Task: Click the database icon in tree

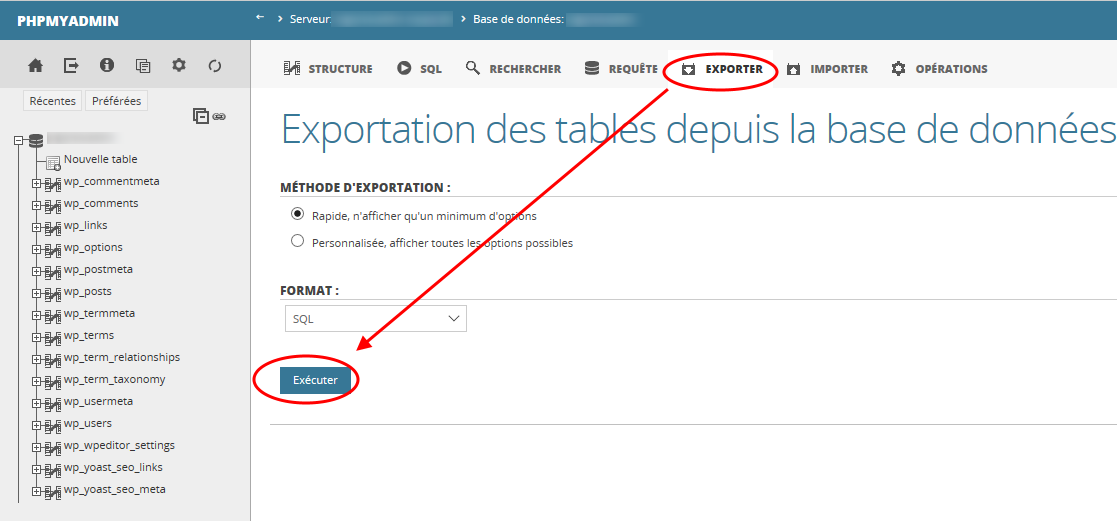Action: pyautogui.click(x=36, y=140)
